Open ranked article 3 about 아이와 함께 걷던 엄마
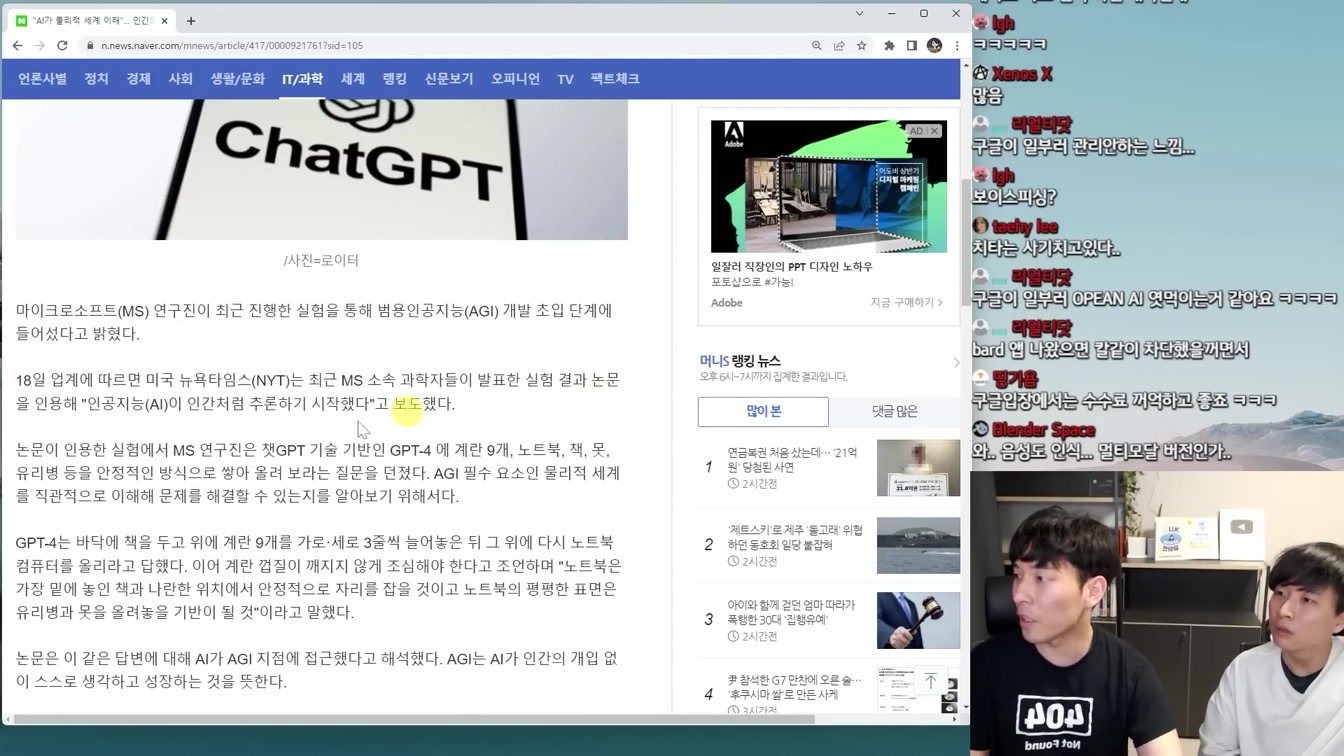Viewport: 1344px width, 756px height. pyautogui.click(x=791, y=612)
